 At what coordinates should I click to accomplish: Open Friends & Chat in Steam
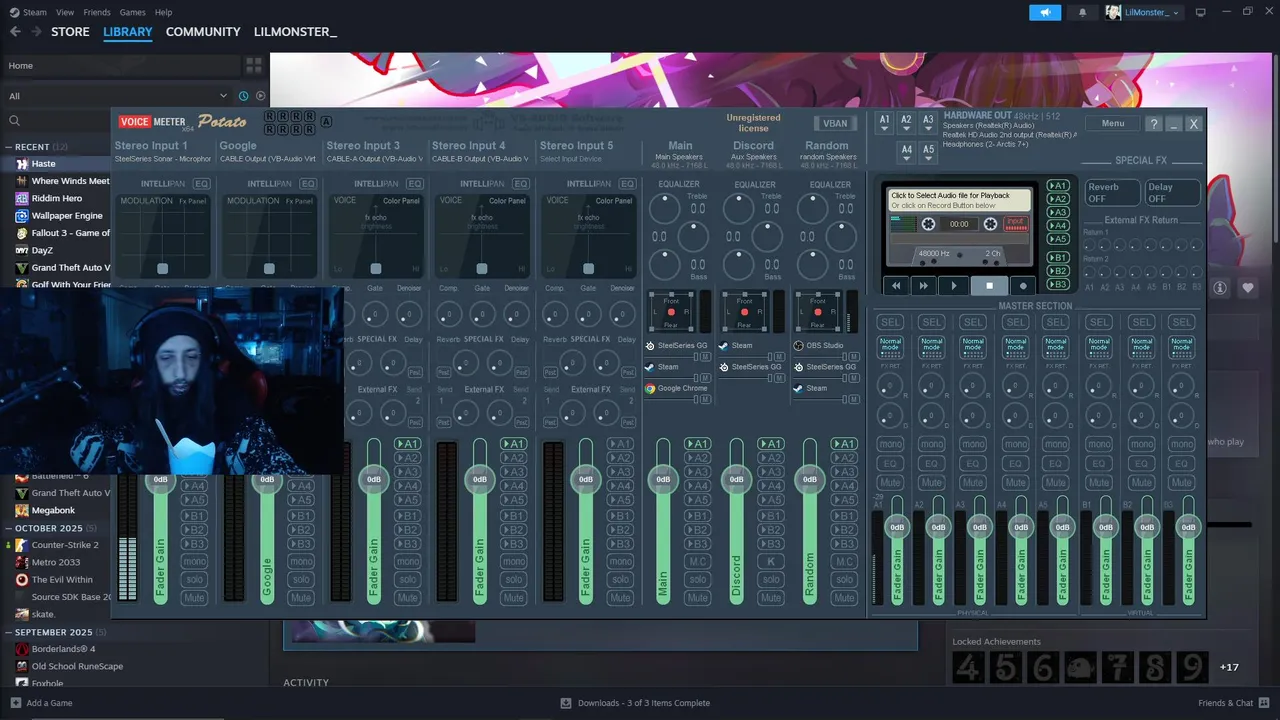tap(1232, 703)
